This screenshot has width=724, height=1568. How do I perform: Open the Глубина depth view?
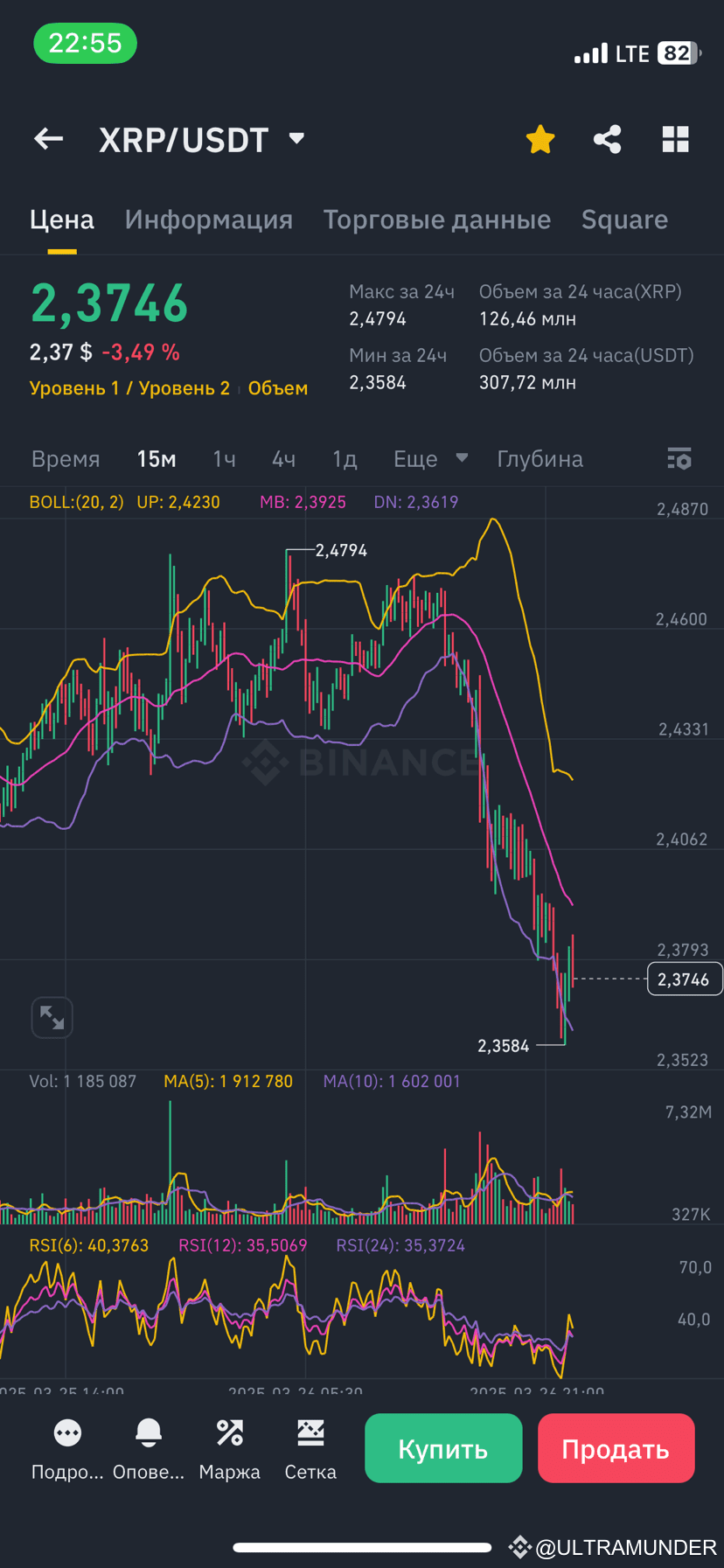(540, 459)
